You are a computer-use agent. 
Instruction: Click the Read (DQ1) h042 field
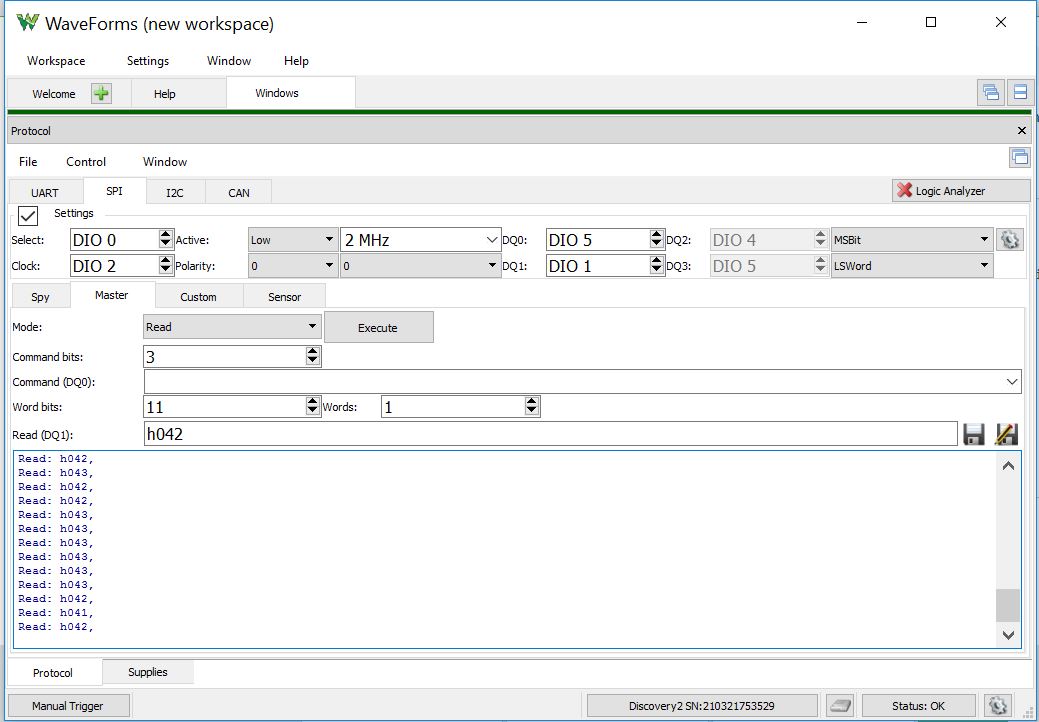point(550,434)
